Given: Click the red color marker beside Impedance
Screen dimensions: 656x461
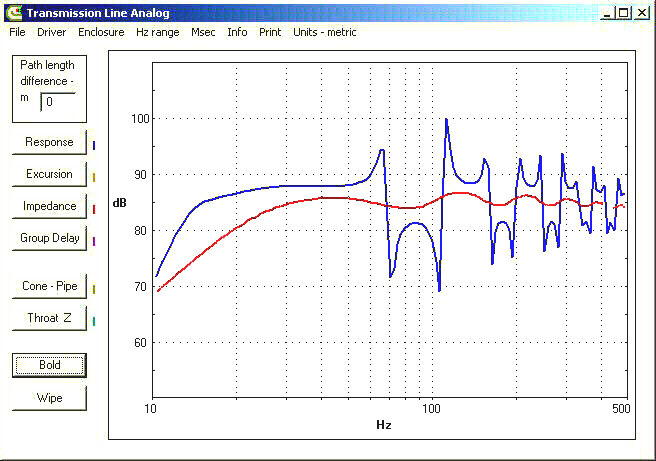Looking at the screenshot, I should (x=94, y=209).
